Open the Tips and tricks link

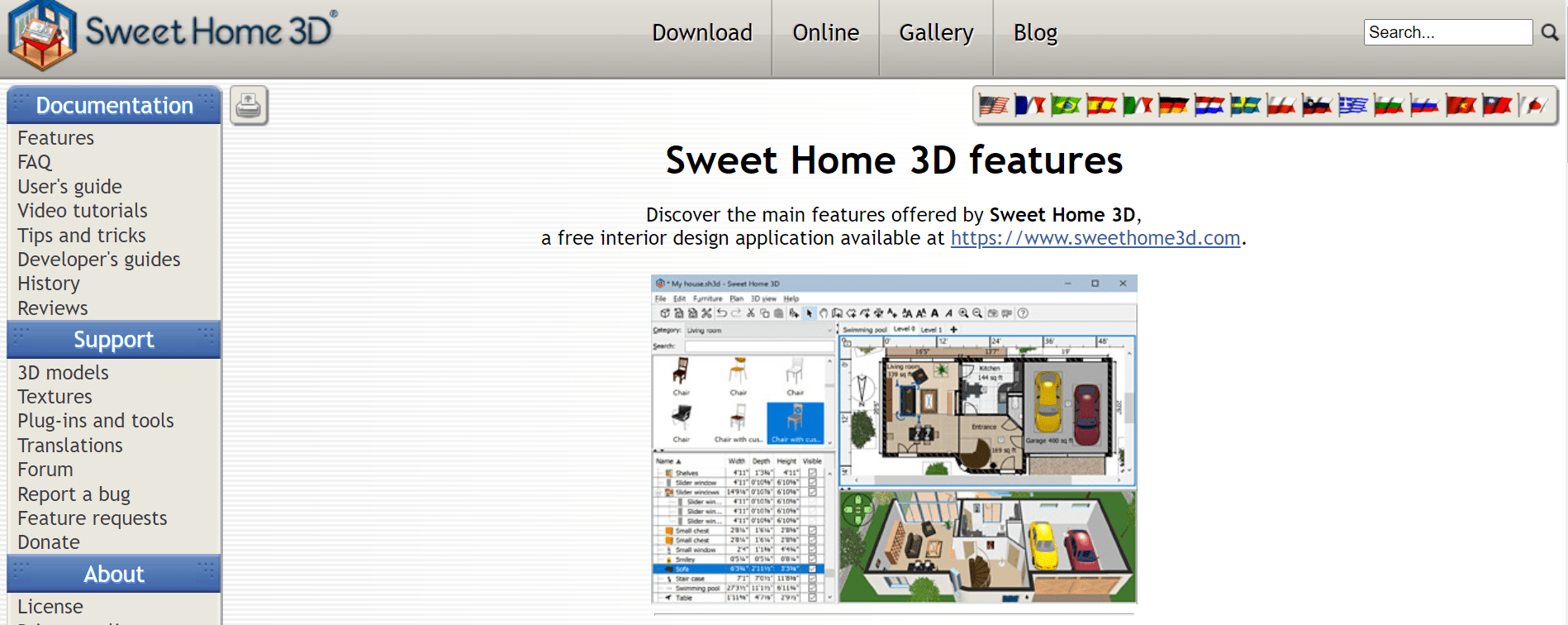(x=82, y=236)
